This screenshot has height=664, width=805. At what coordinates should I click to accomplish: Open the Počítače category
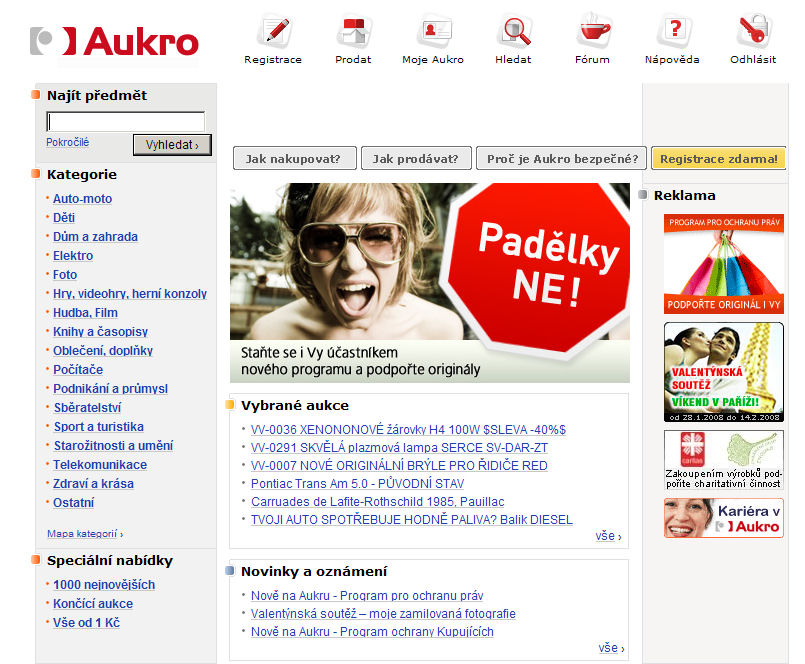tap(78, 370)
